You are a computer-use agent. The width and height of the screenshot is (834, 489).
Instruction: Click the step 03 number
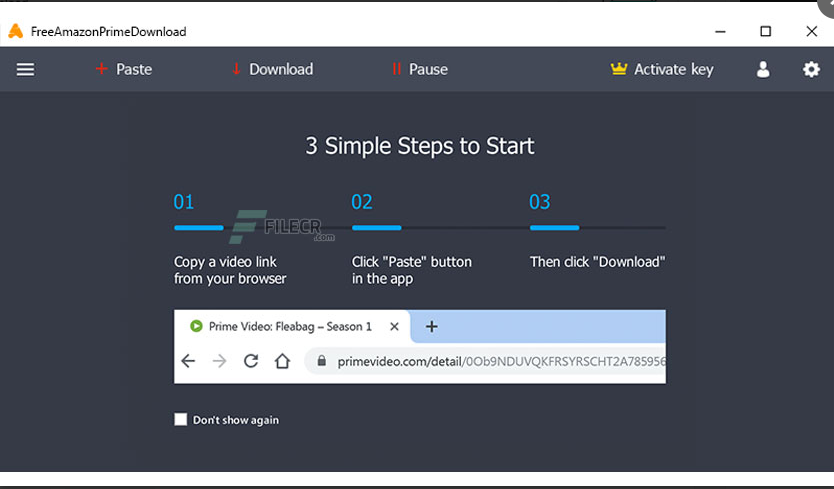click(x=539, y=202)
